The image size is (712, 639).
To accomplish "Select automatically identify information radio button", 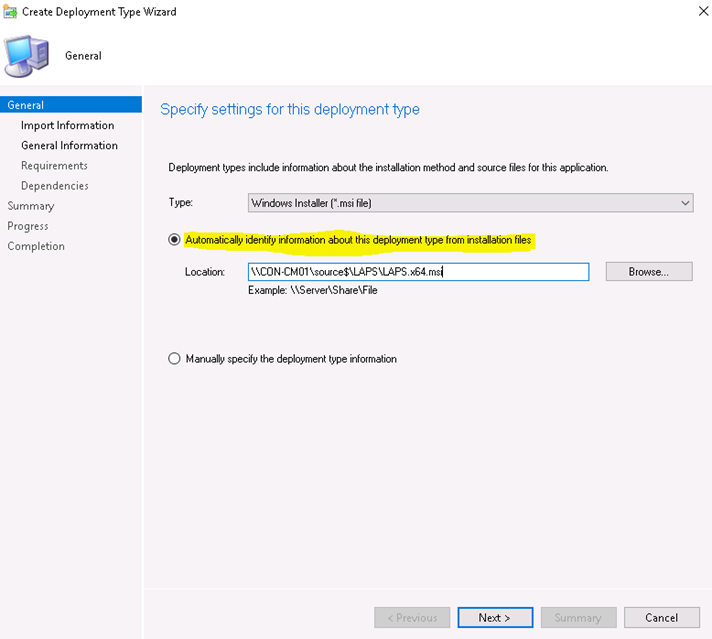I will pyautogui.click(x=174, y=239).
